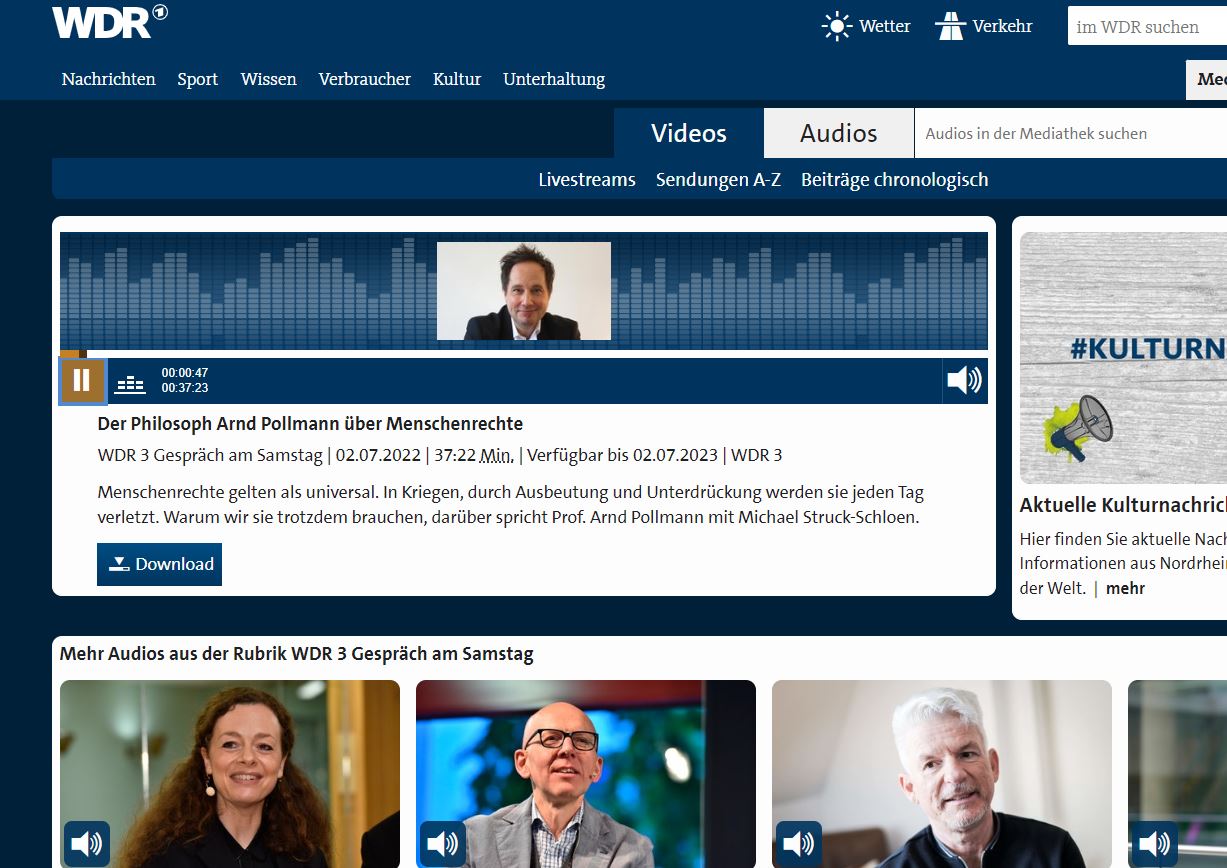Play audio with the grey-haired man
The image size is (1227, 868).
[799, 844]
